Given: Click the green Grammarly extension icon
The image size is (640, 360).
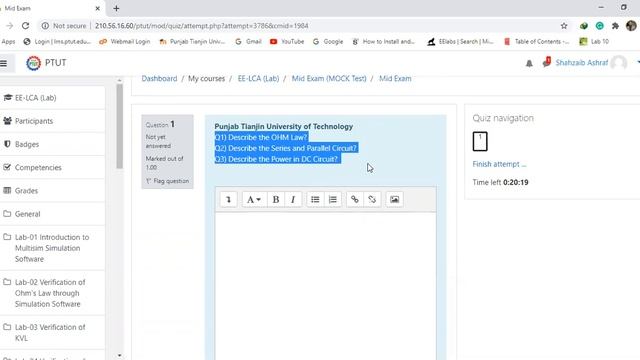Looking at the screenshot, I should (599, 26).
